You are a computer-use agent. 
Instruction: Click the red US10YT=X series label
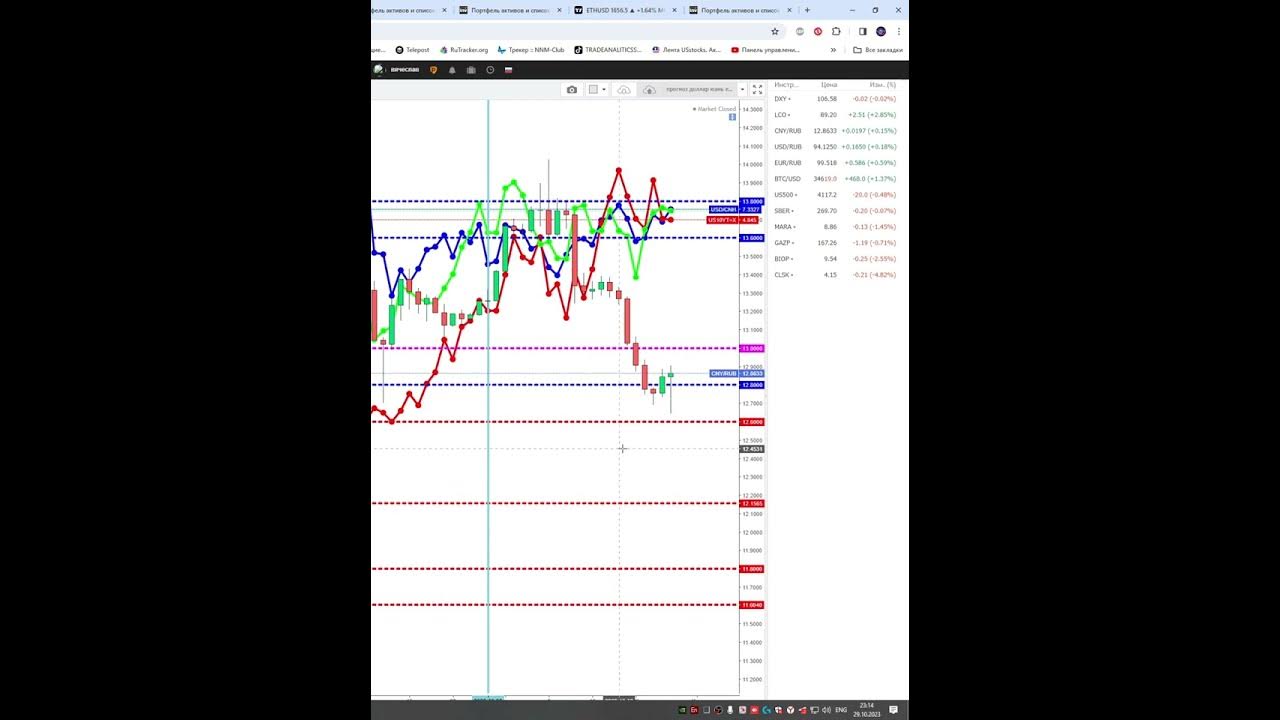pos(722,220)
